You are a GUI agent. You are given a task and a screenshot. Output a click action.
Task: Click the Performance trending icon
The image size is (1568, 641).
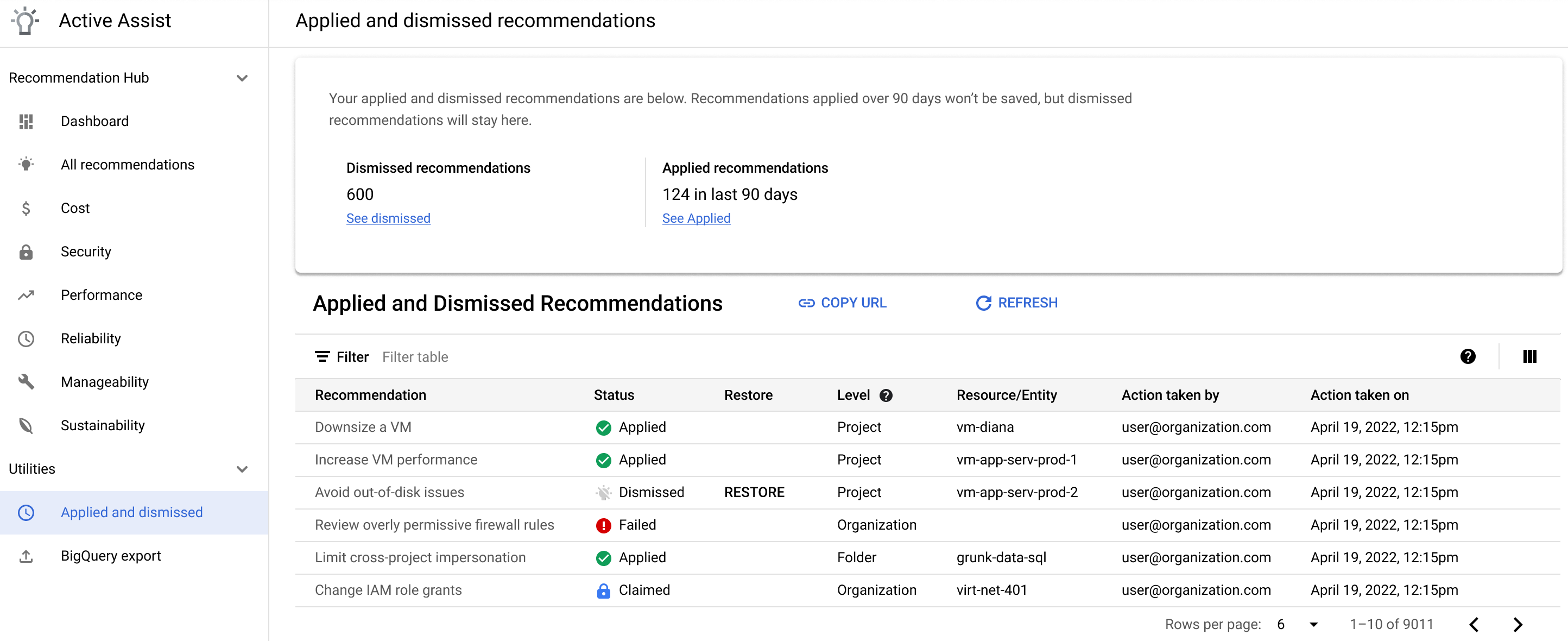click(27, 294)
